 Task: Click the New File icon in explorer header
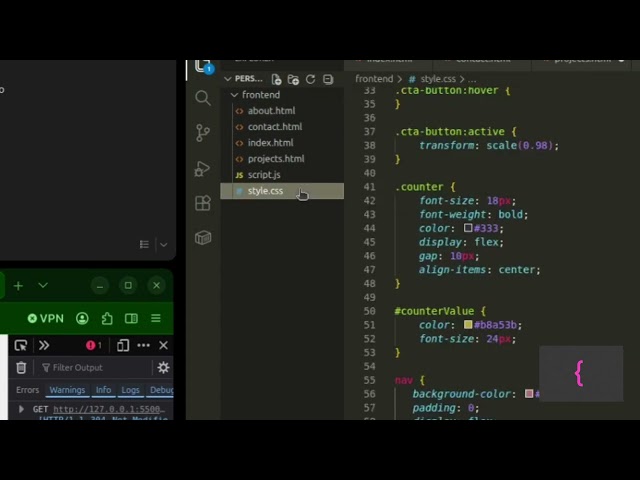click(x=276, y=79)
